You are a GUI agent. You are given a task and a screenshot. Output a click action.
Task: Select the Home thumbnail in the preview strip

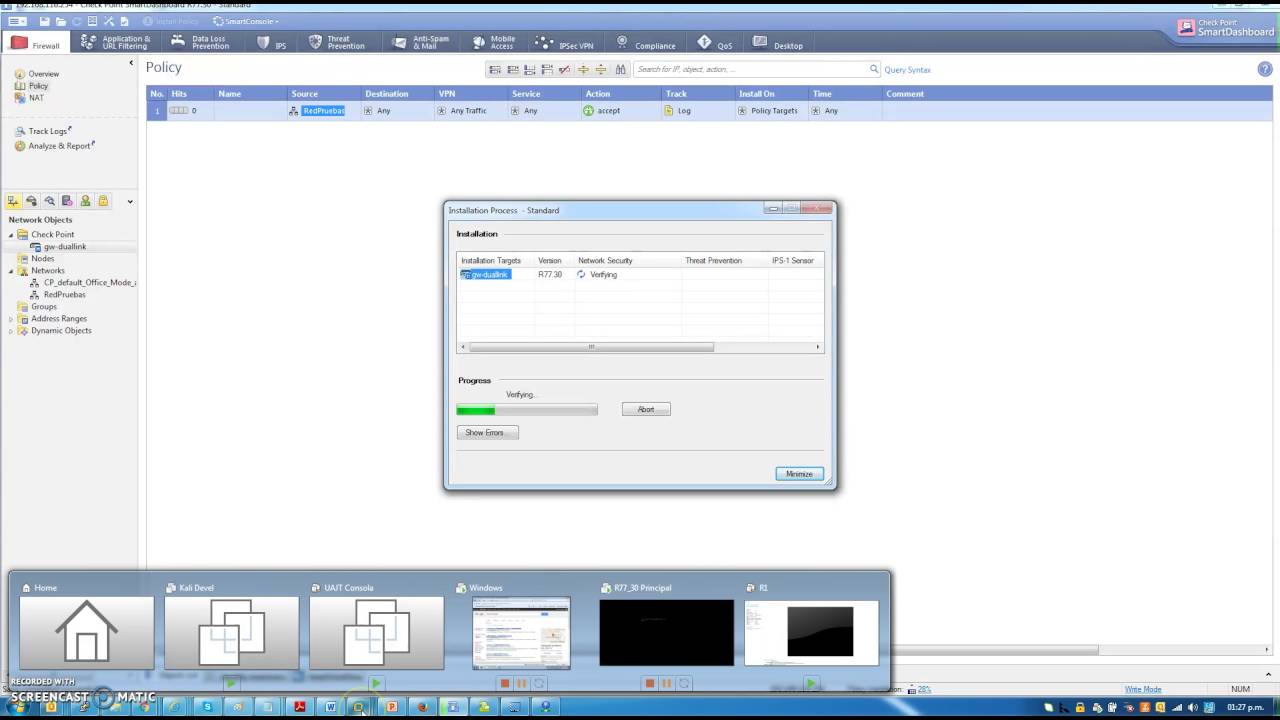[x=87, y=631]
